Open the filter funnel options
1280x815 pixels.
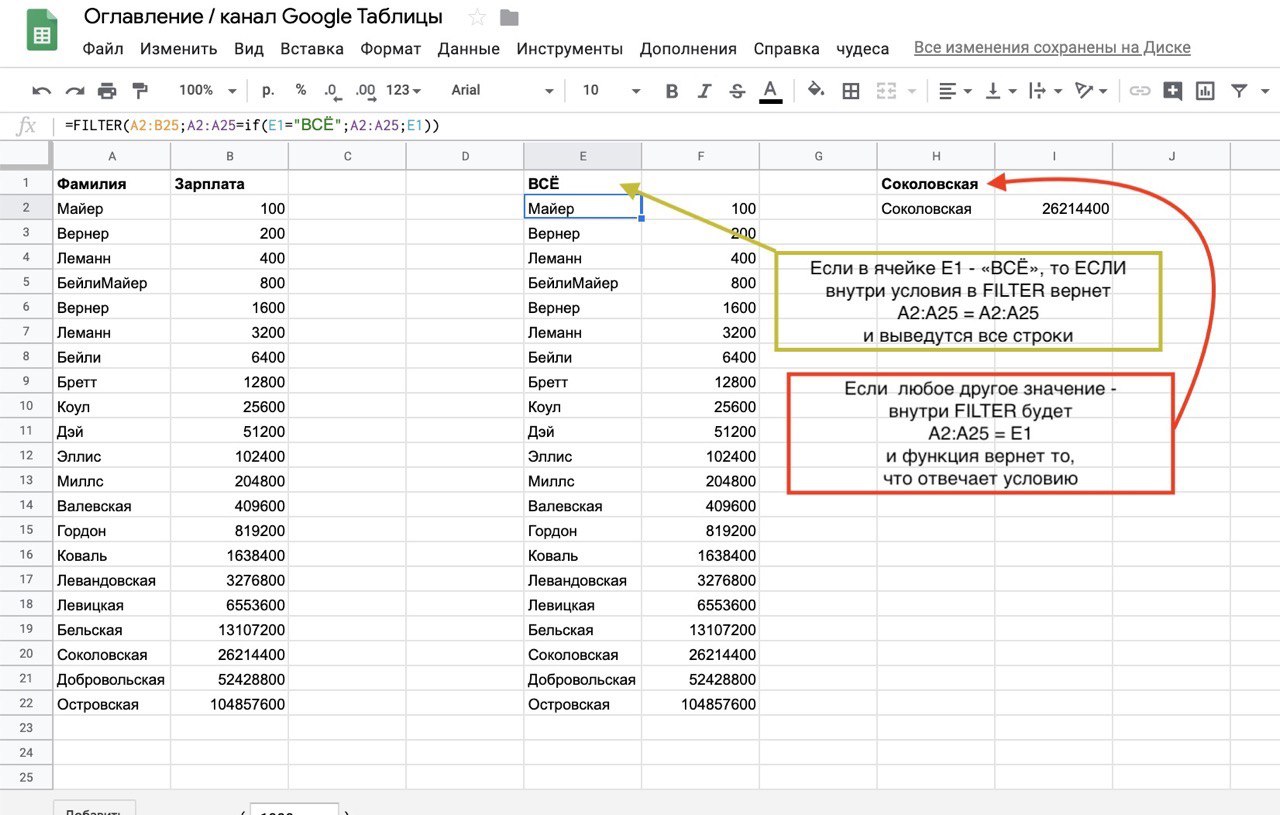pos(1238,91)
